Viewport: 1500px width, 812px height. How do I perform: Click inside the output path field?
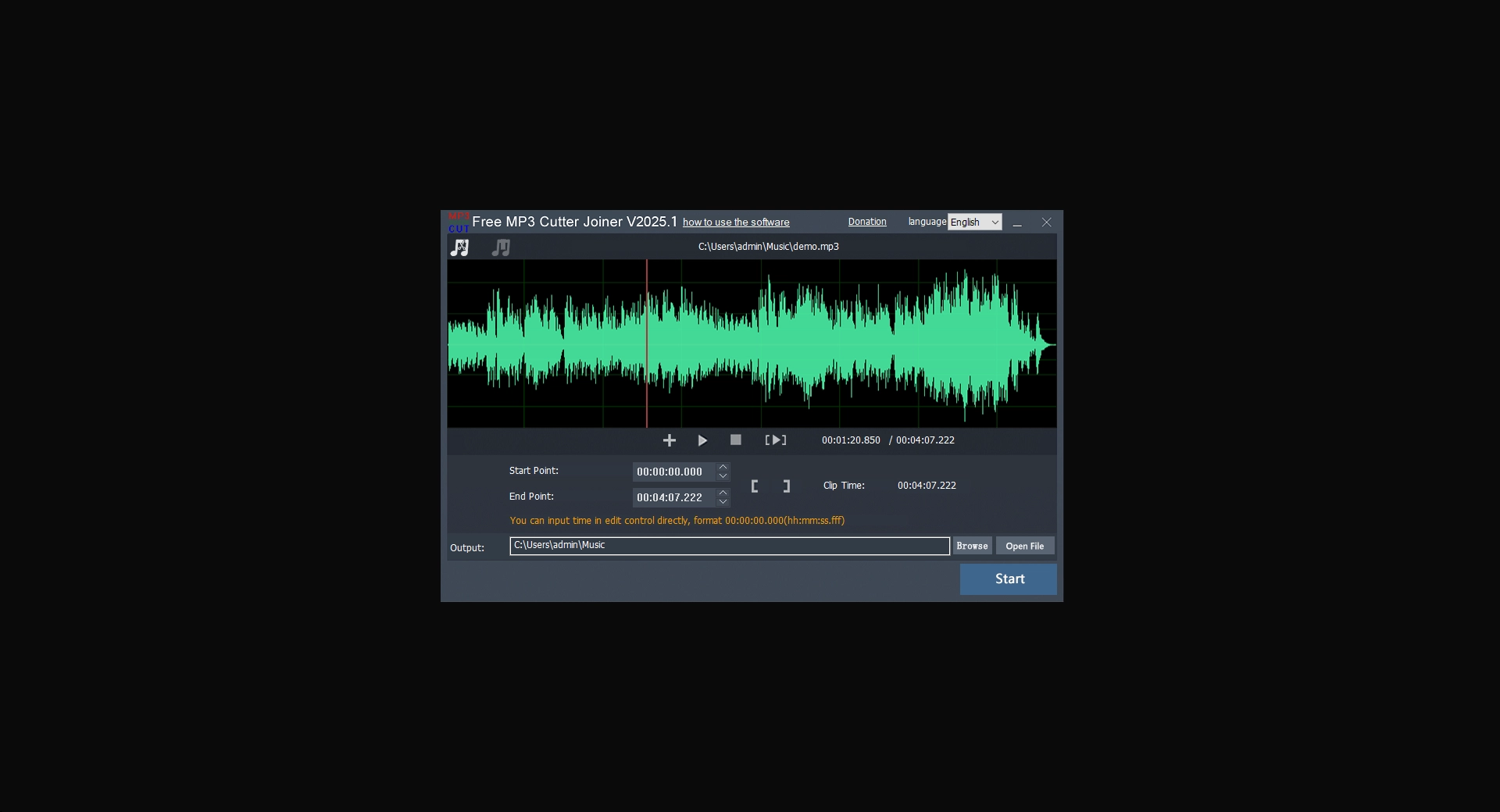[729, 546]
